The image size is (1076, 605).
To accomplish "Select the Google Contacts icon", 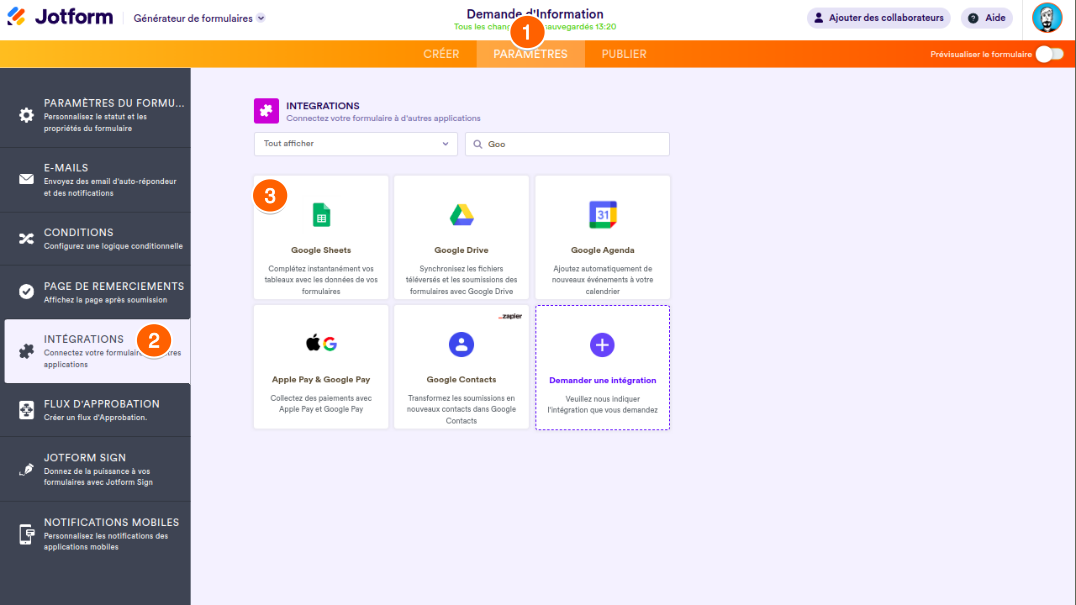I will (x=461, y=344).
